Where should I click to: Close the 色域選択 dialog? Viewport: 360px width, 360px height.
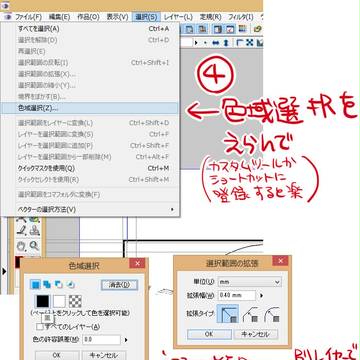click(x=137, y=263)
